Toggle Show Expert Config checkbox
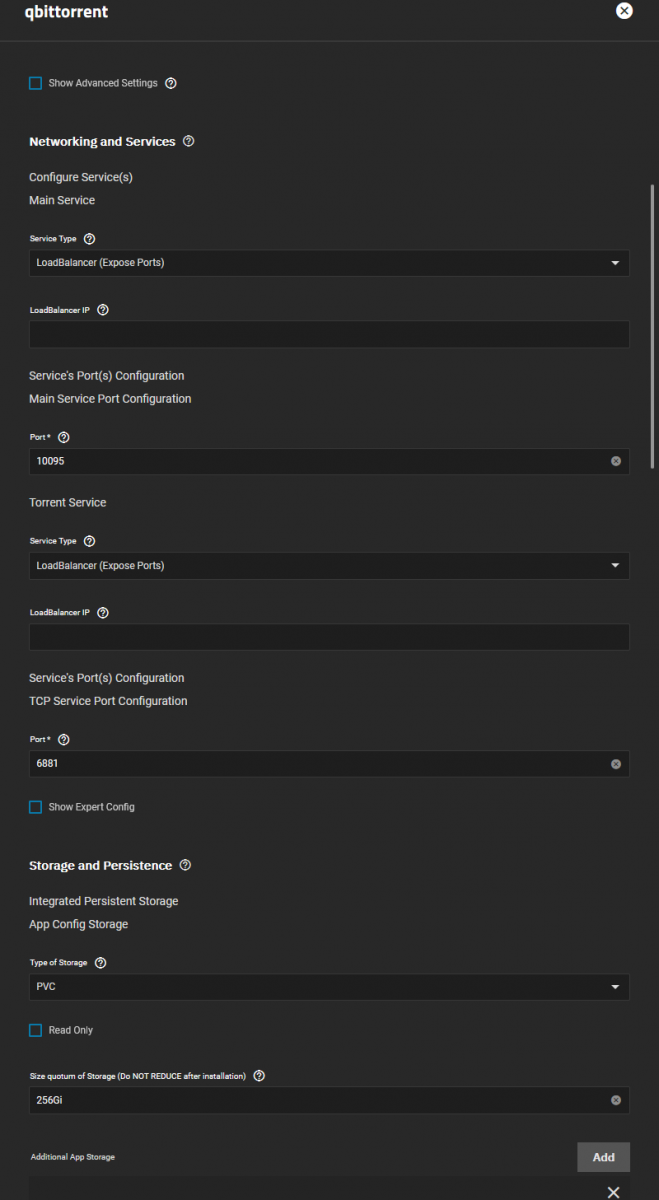Image resolution: width=659 pixels, height=1200 pixels. point(36,807)
